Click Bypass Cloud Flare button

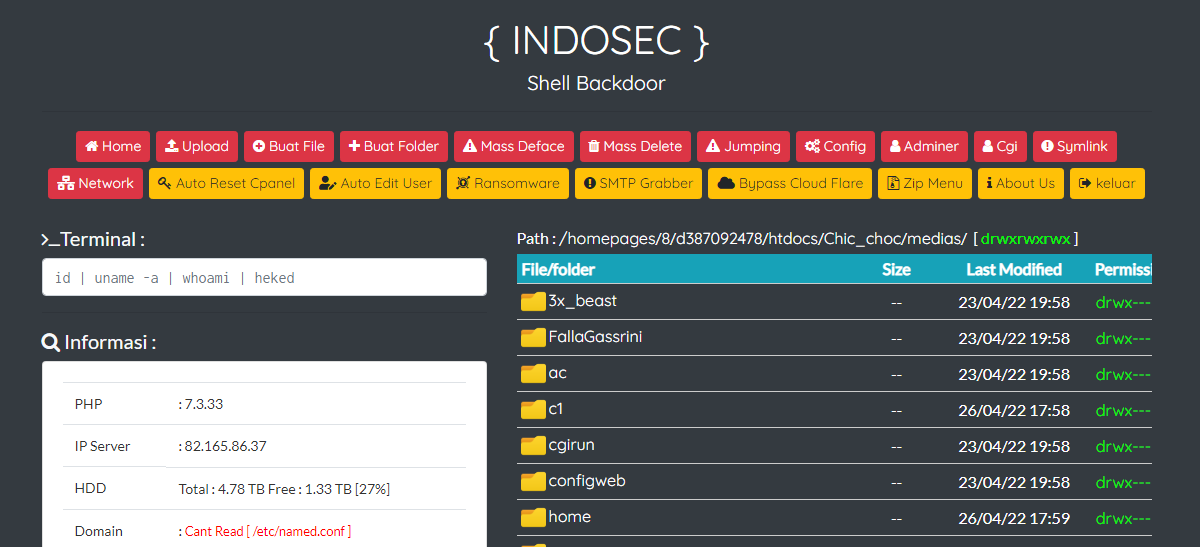point(790,183)
